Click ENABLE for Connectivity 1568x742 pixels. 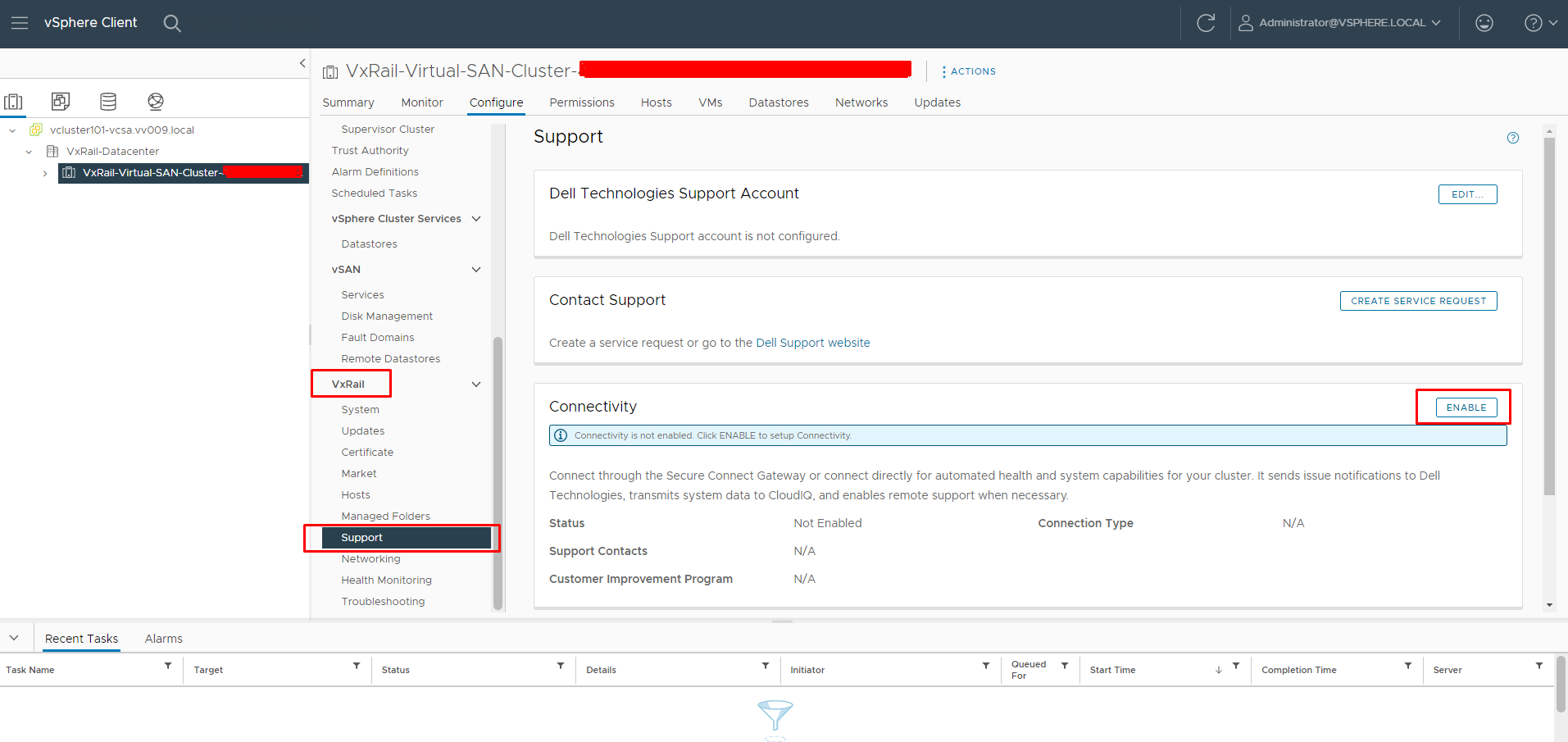(x=1466, y=407)
